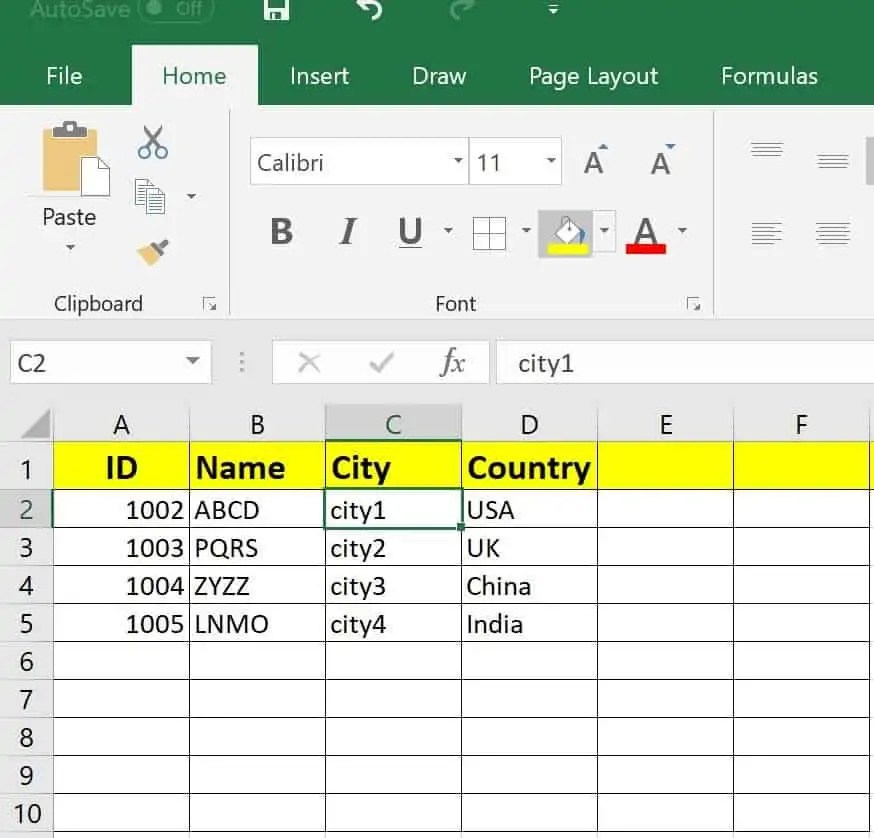The image size is (874, 838).
Task: Select cell with name ZYZZ
Action: click(258, 586)
